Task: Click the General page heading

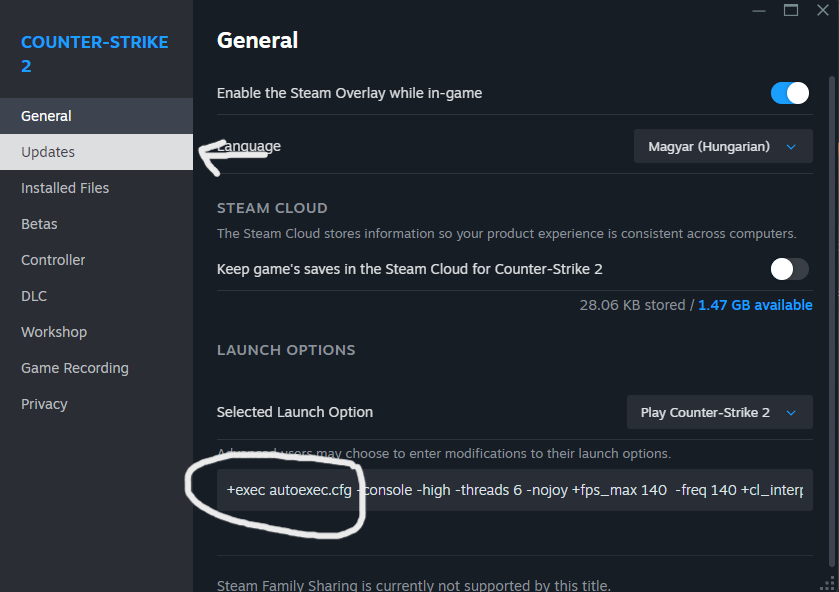Action: click(x=257, y=41)
